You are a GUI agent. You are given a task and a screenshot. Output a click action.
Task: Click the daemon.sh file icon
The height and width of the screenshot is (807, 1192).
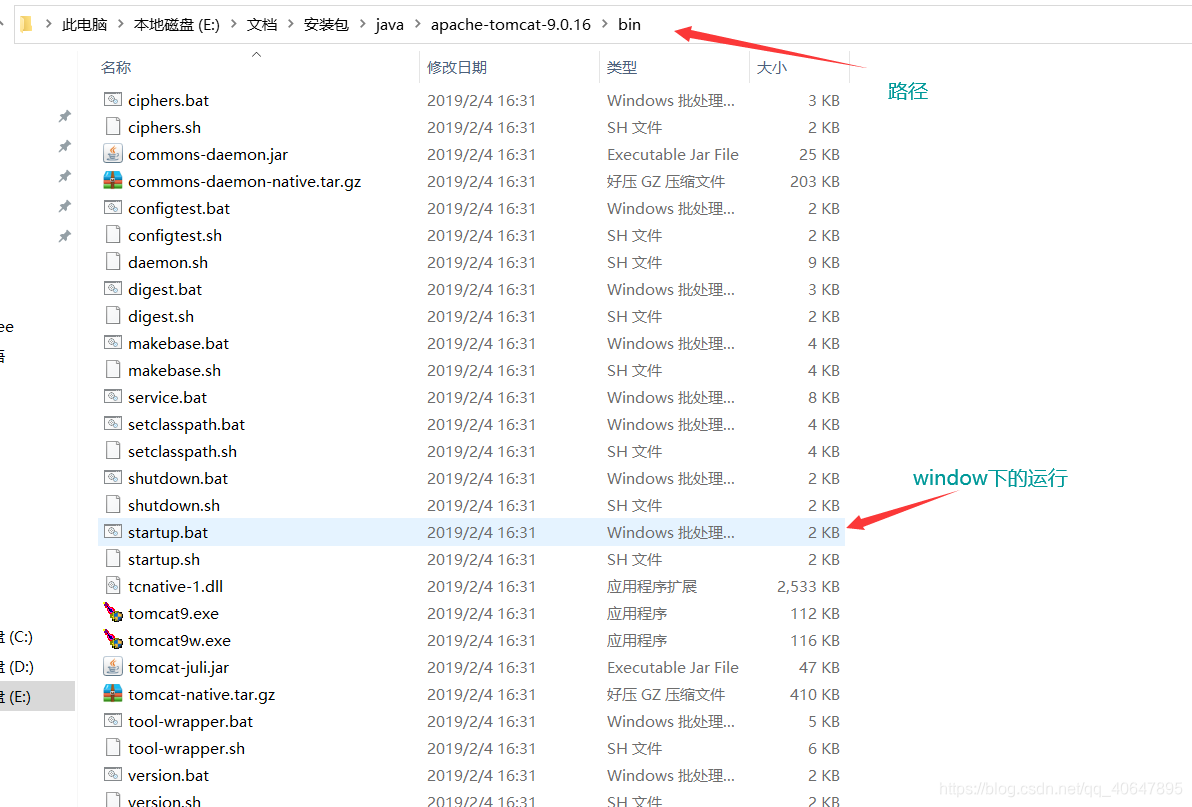point(113,262)
